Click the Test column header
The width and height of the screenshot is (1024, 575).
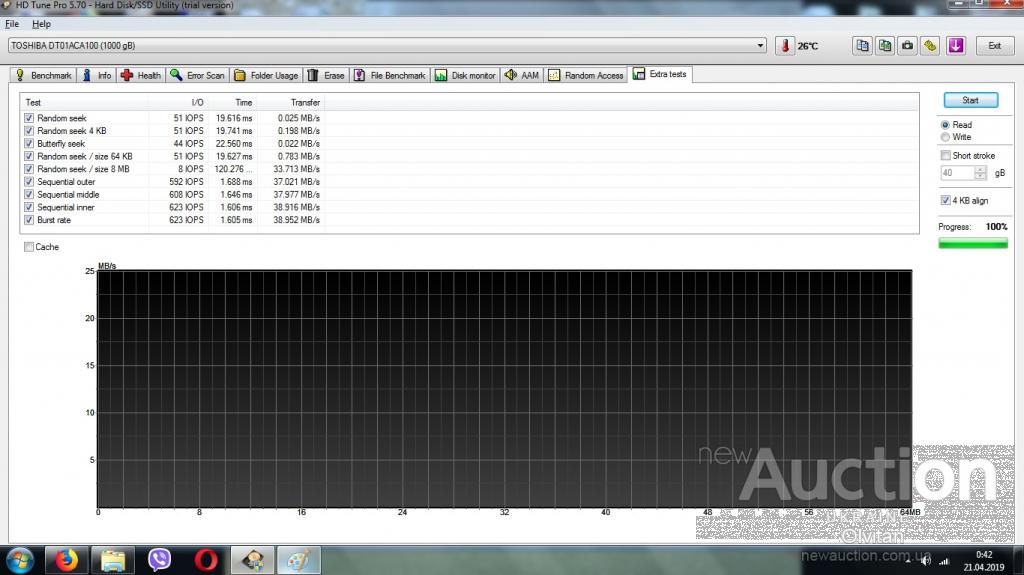(85, 103)
